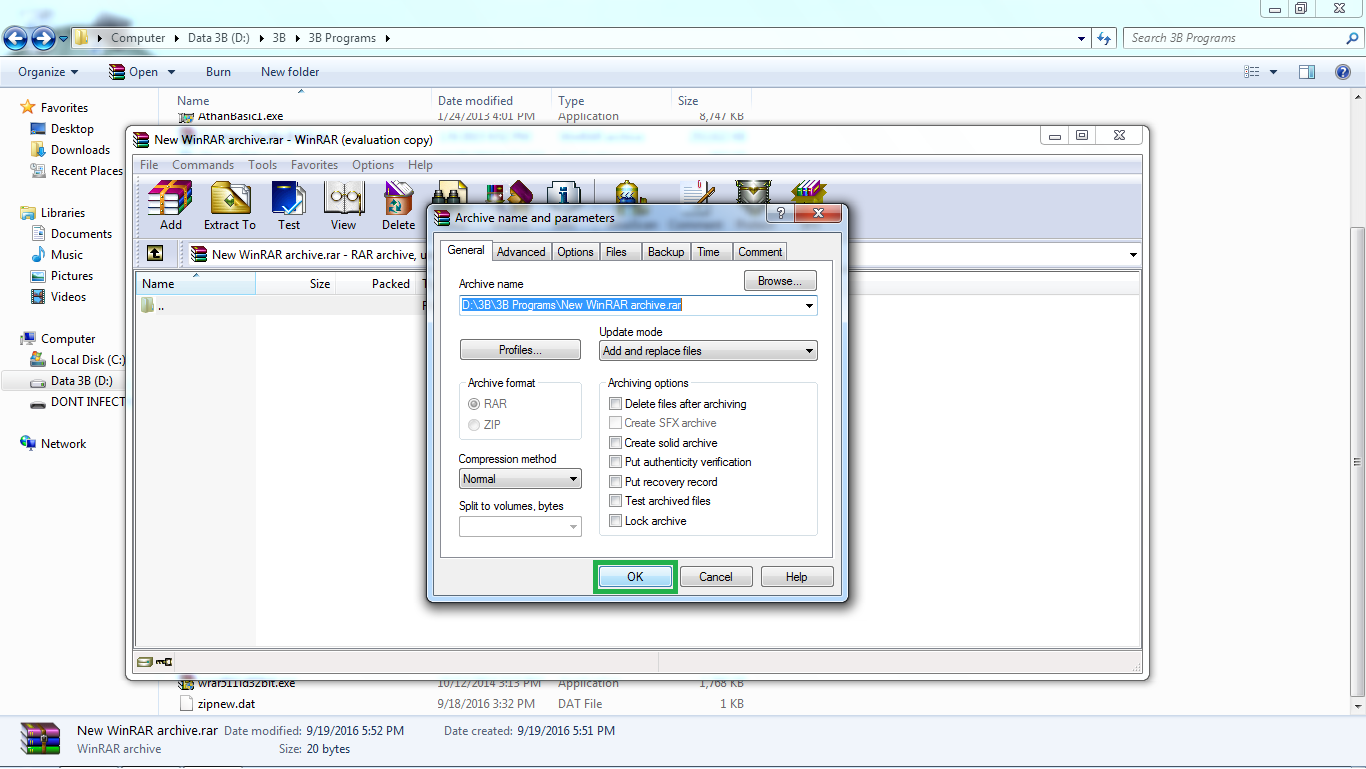Click the drive icon in WinRAR status bar
The height and width of the screenshot is (769, 1366).
(145, 661)
